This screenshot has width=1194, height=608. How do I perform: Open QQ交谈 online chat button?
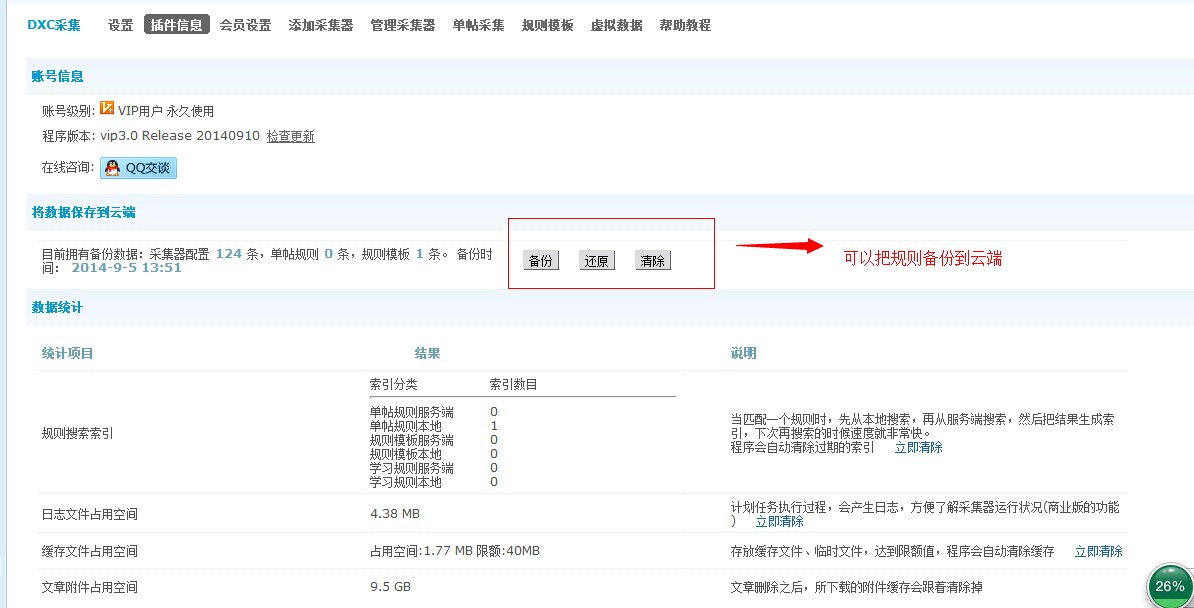pyautogui.click(x=139, y=168)
